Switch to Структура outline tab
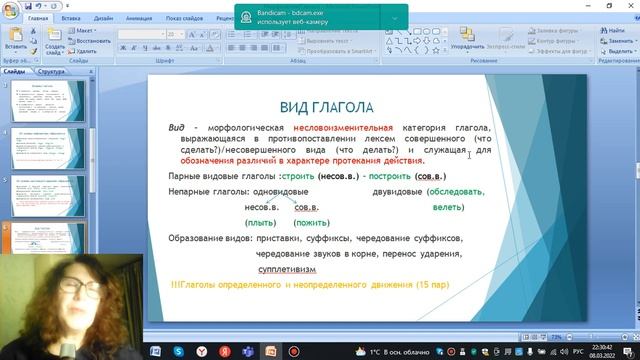Image resolution: width=640 pixels, height=360 pixels. (x=51, y=71)
